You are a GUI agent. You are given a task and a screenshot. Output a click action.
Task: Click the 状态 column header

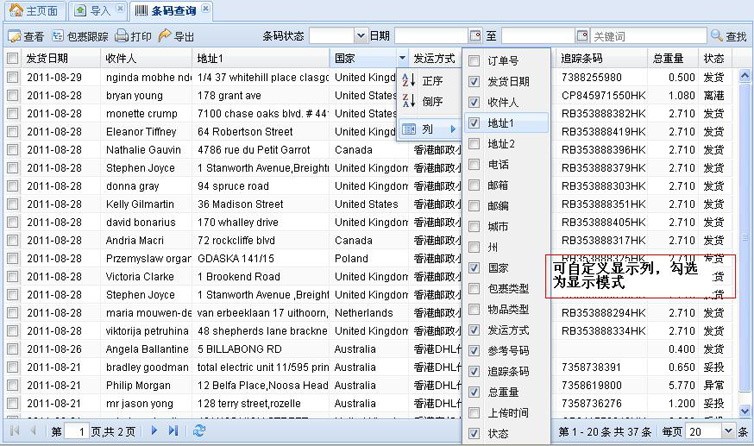pos(714,58)
